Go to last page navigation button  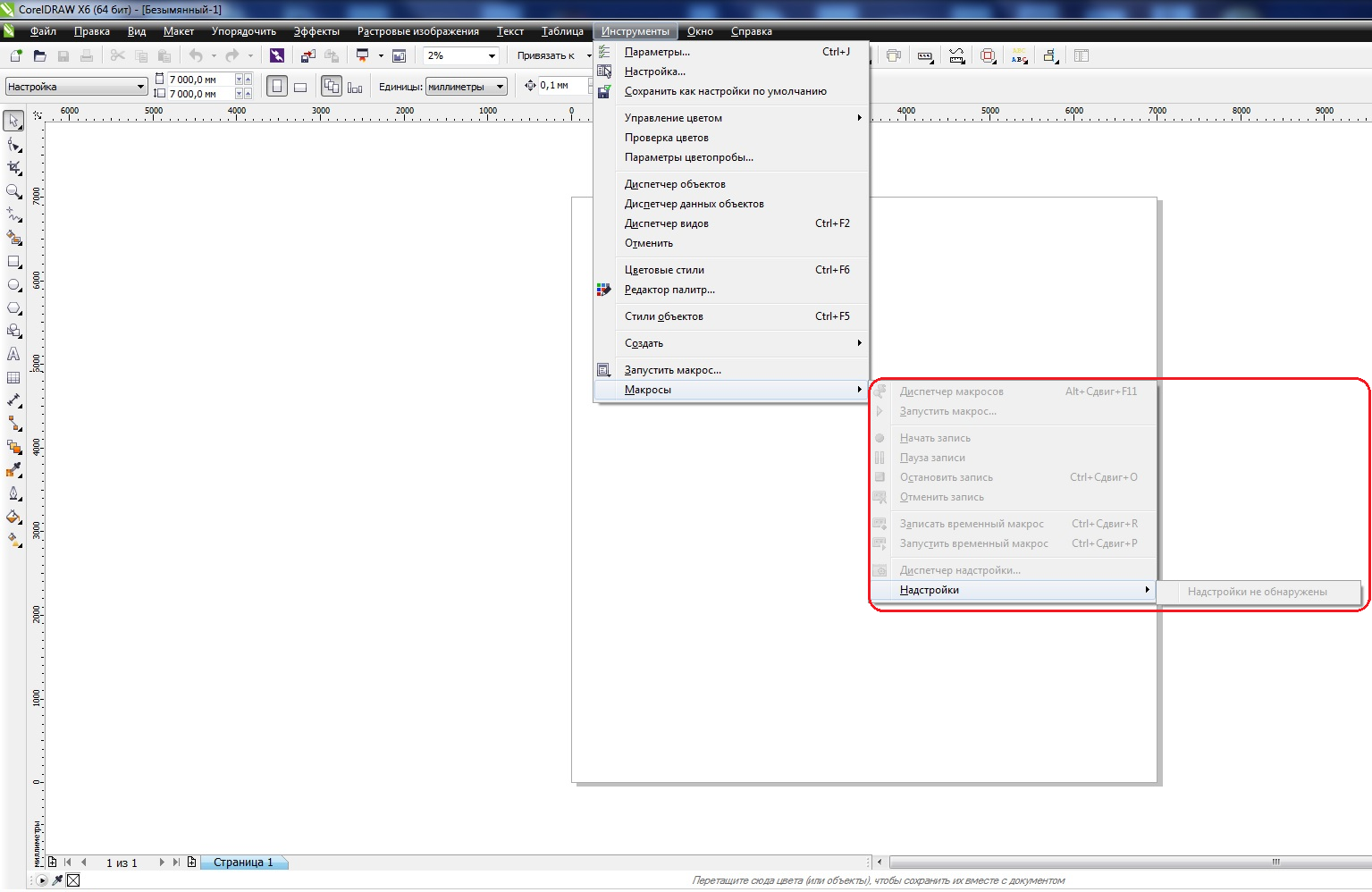[x=176, y=863]
